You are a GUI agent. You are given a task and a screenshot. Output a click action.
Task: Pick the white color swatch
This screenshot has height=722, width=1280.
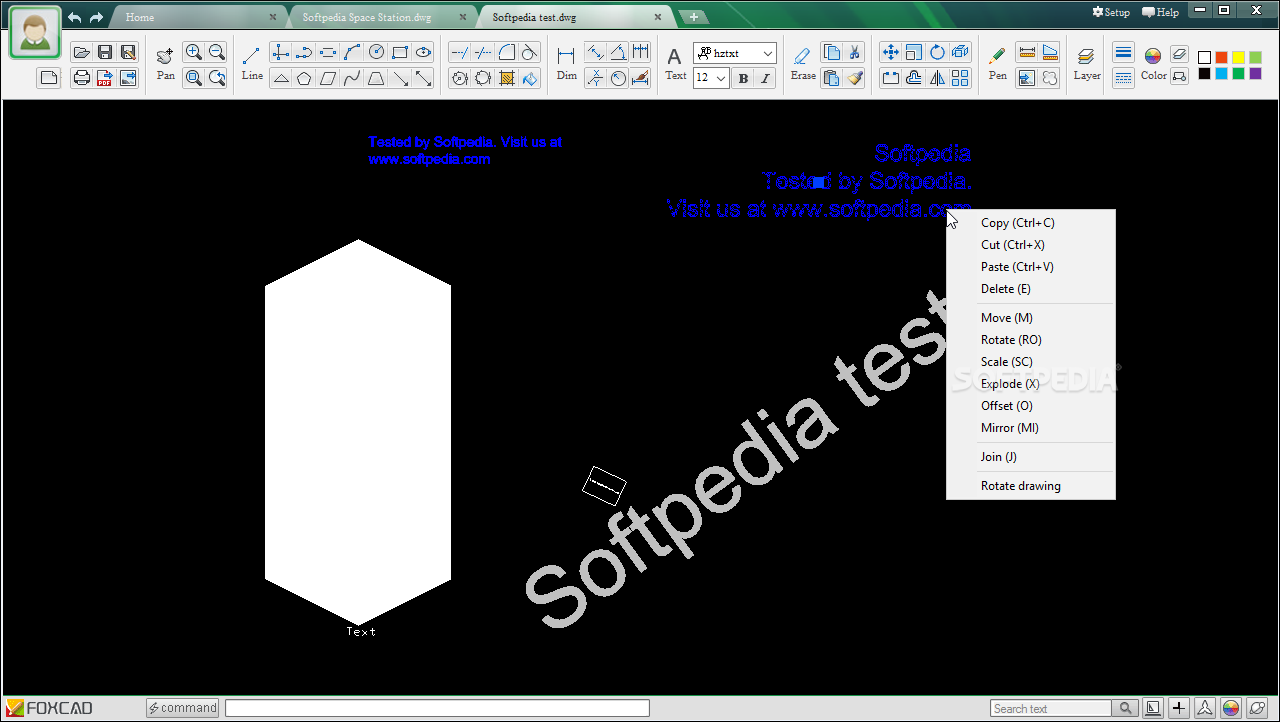[x=1204, y=58]
